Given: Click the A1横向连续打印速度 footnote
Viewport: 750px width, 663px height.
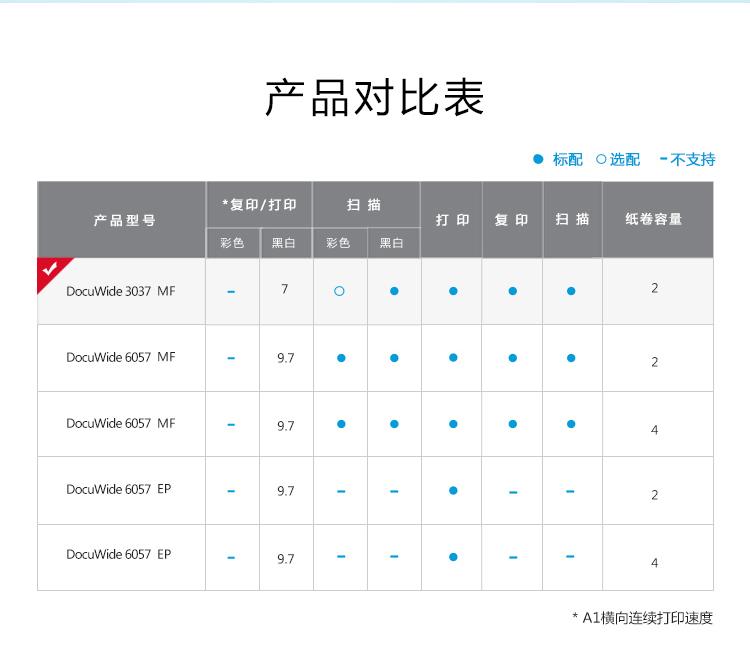Looking at the screenshot, I should [642, 618].
